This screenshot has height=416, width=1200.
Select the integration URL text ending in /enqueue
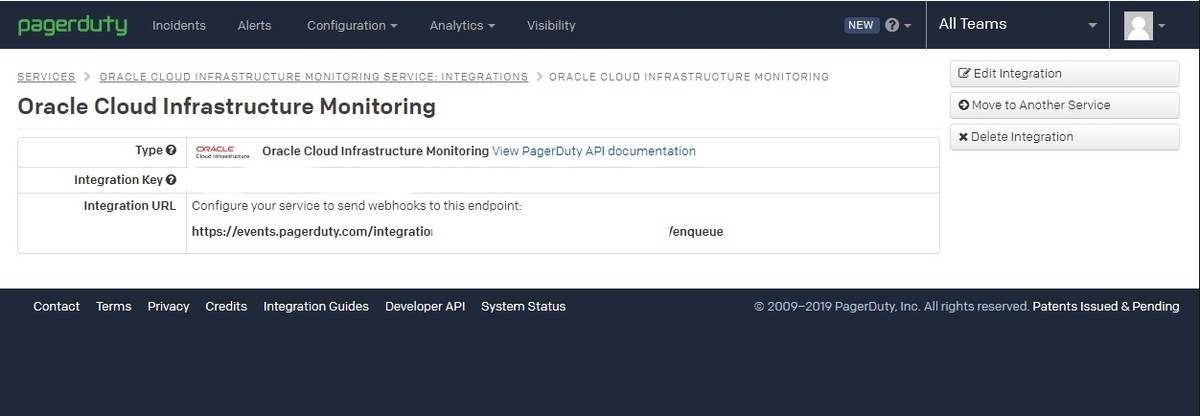click(458, 232)
